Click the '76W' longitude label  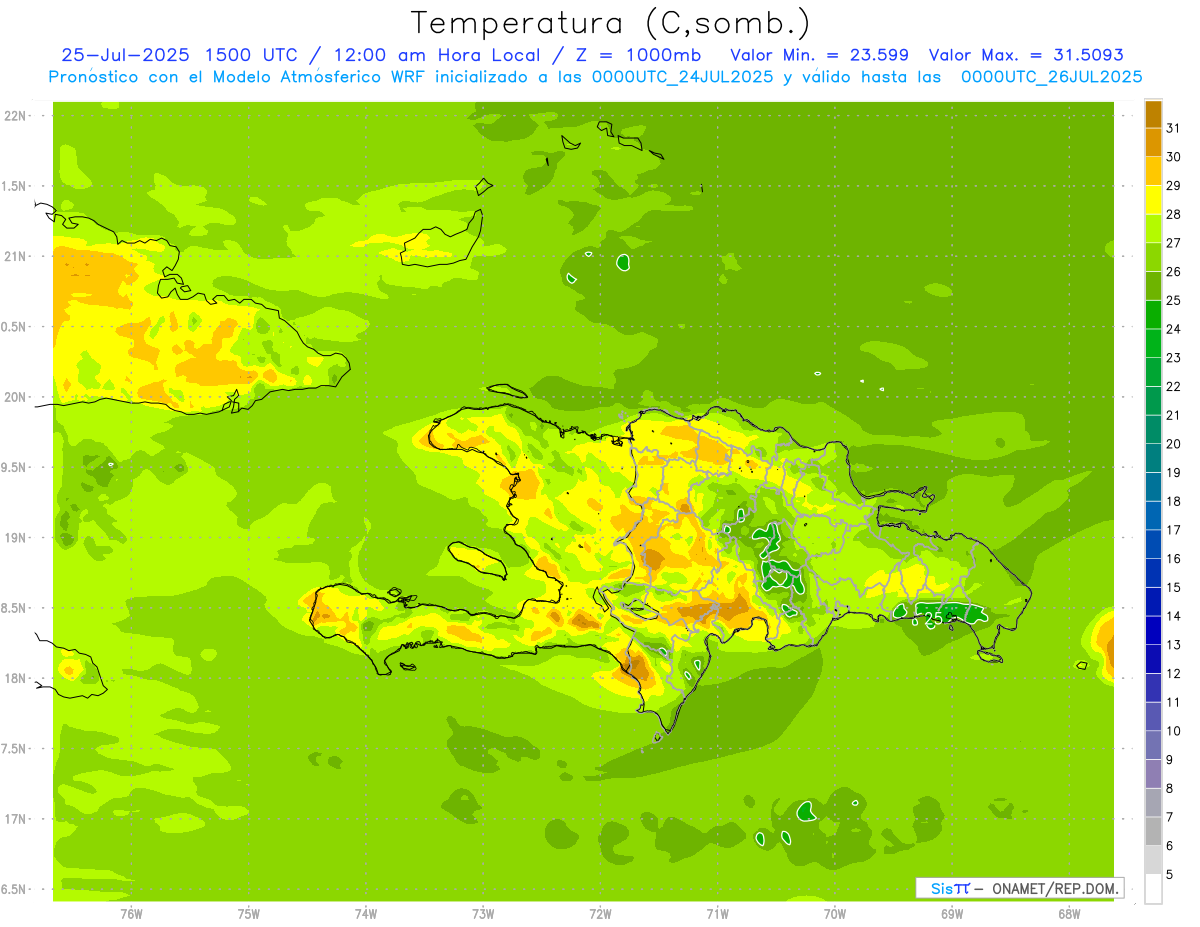(x=131, y=914)
